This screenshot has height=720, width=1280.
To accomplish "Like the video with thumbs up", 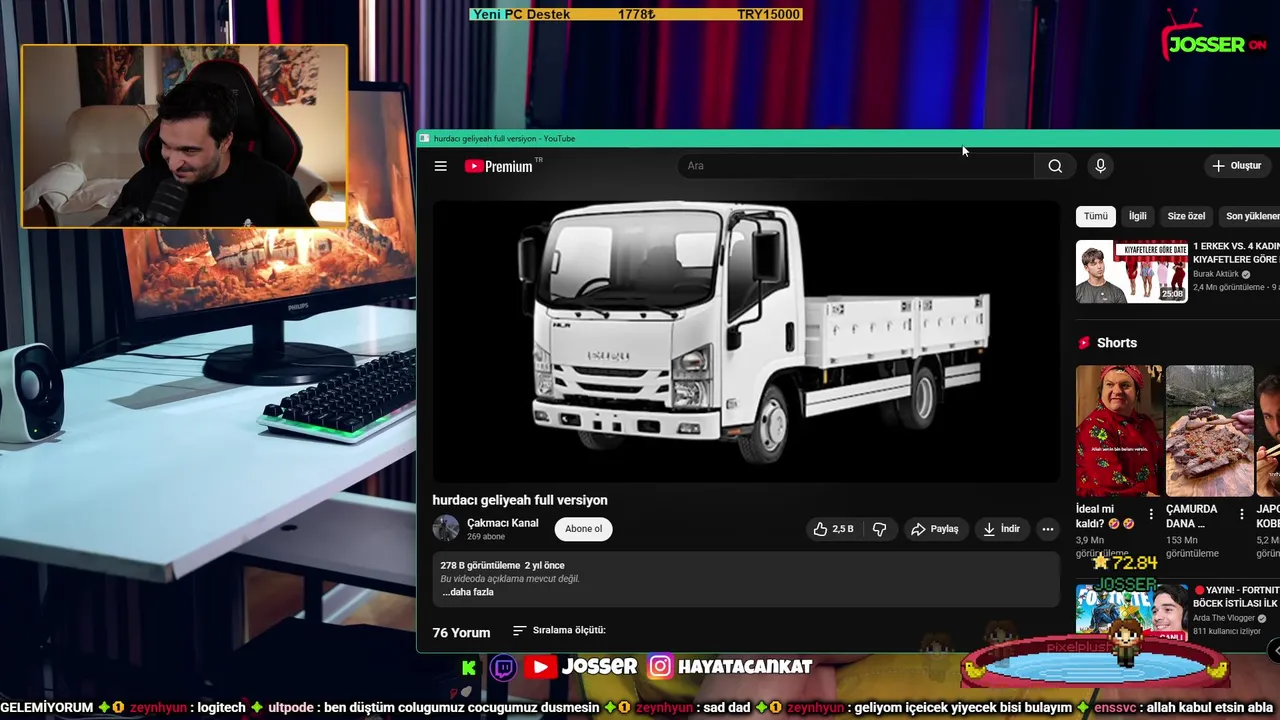I will tap(834, 529).
